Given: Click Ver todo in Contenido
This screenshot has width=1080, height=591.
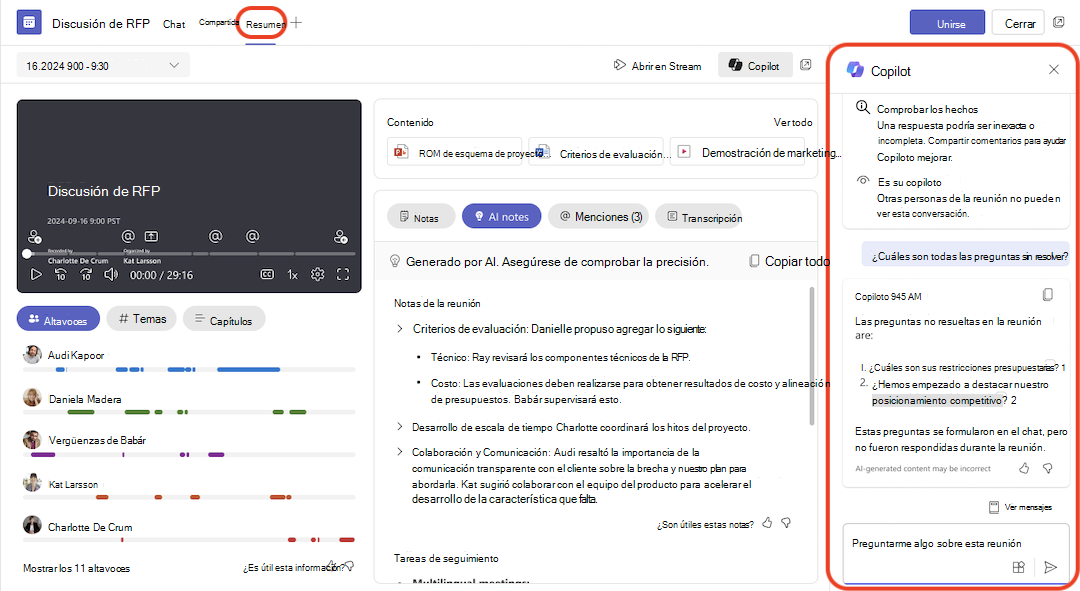Looking at the screenshot, I should click(x=793, y=122).
